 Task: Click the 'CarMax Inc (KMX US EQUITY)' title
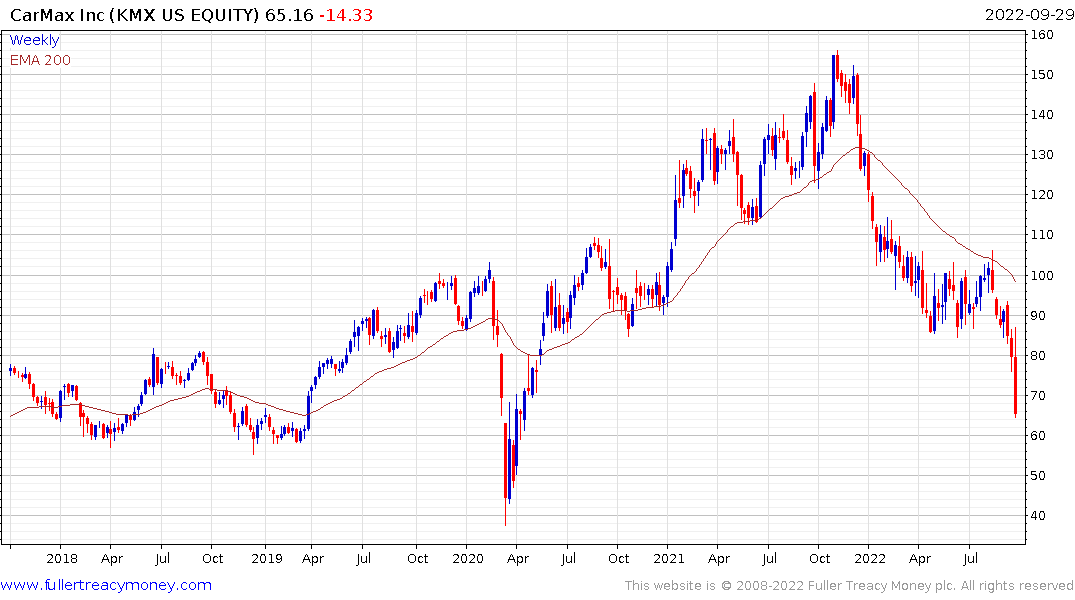click(x=134, y=15)
